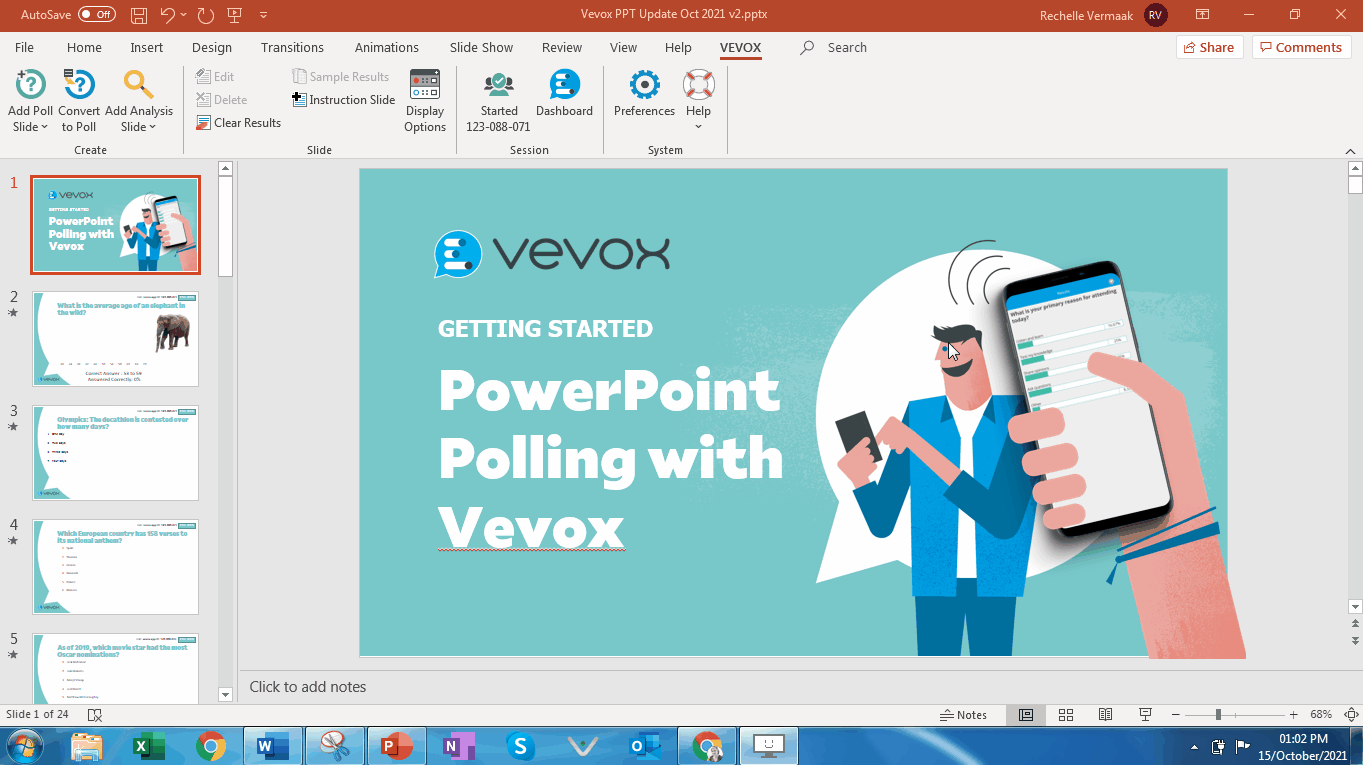
Task: Click the Windows Start button
Action: click(x=24, y=746)
